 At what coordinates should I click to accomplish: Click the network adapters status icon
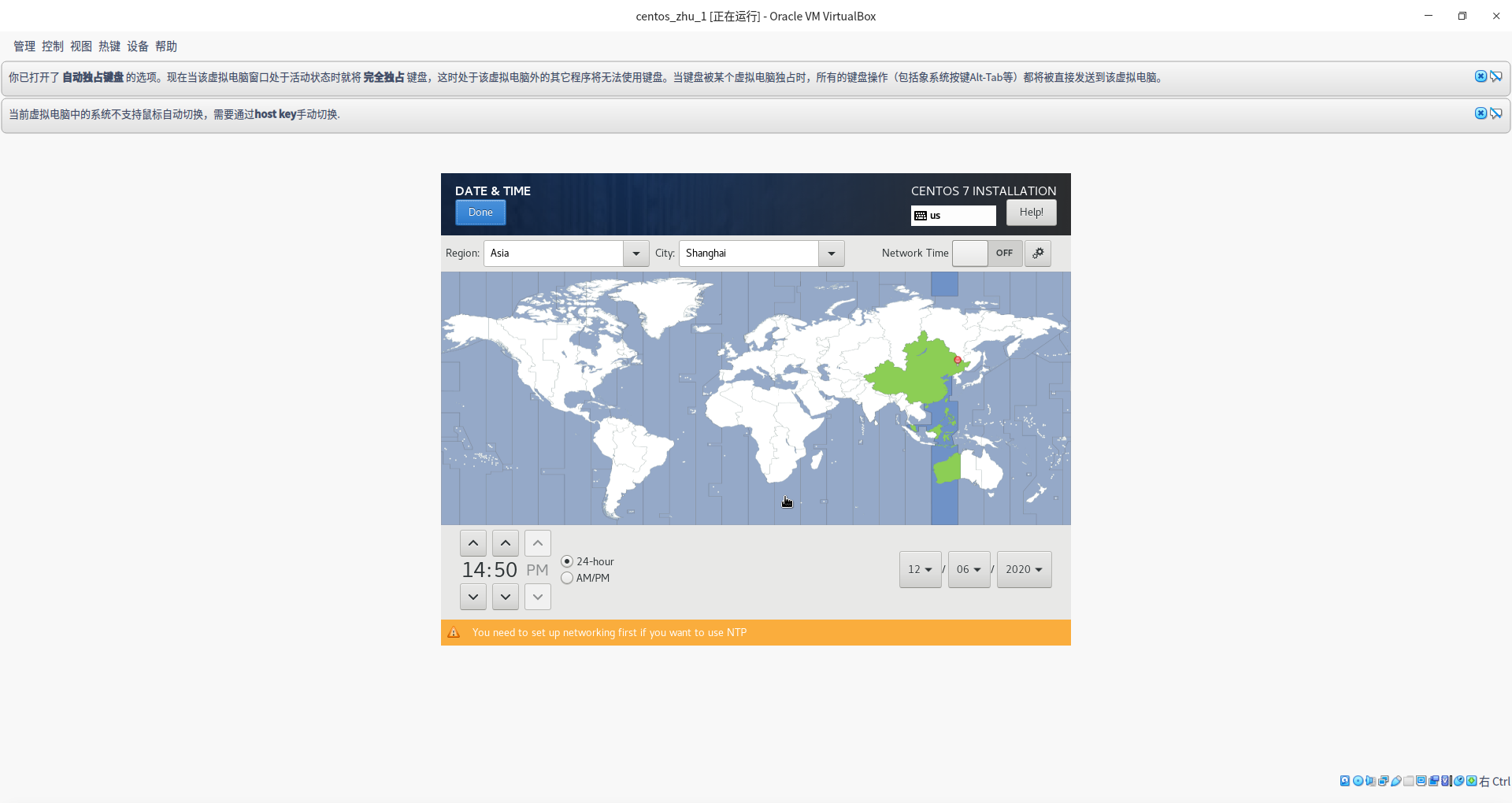[1384, 781]
